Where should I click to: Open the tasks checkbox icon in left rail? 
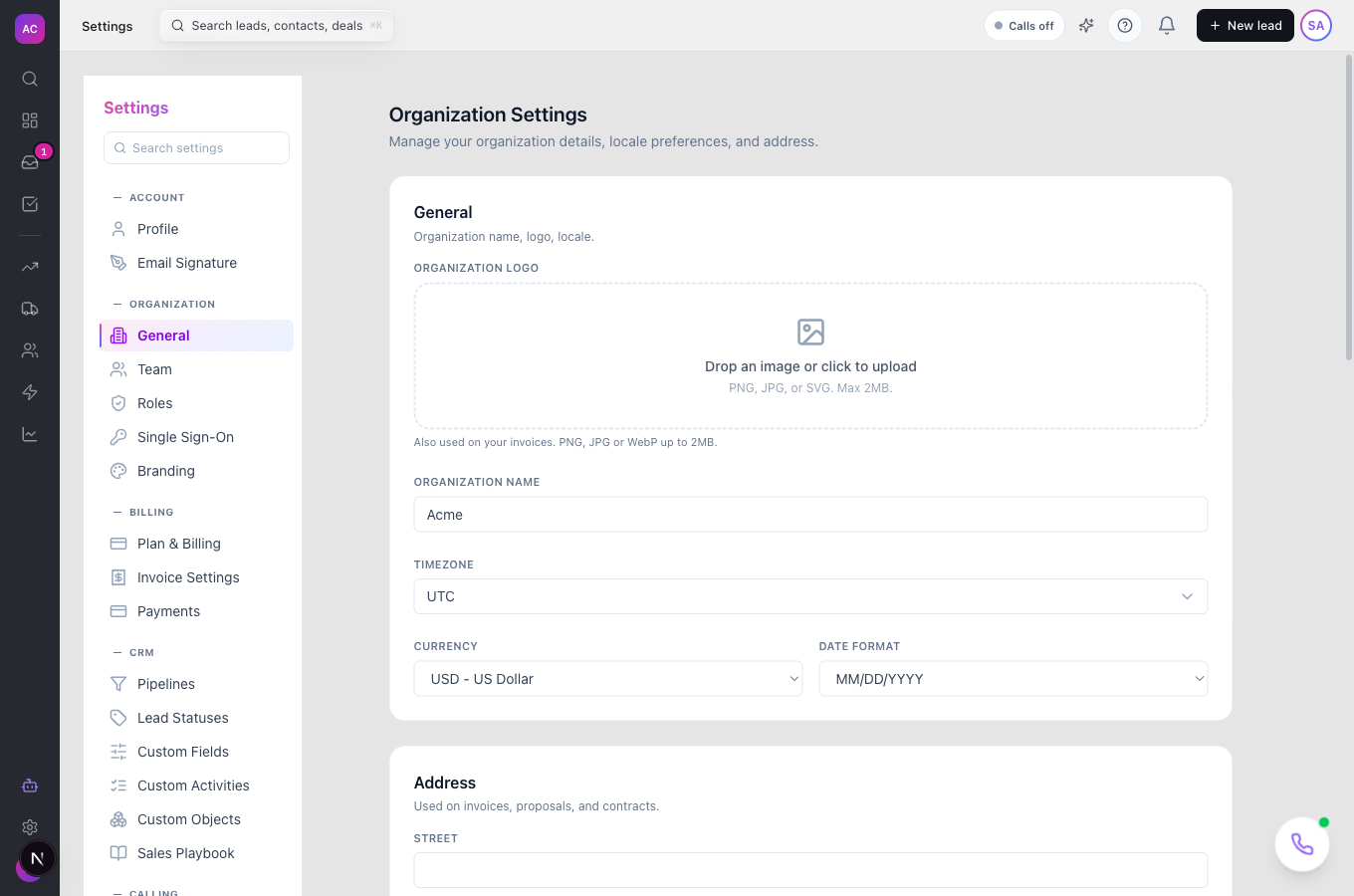point(30,204)
